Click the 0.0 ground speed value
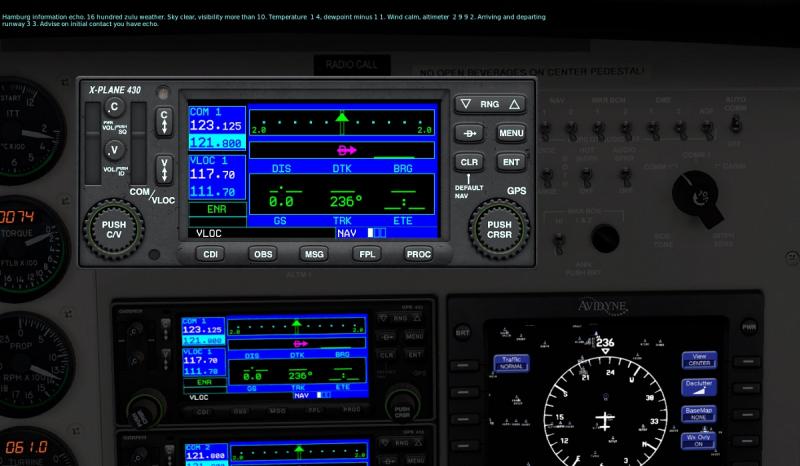 click(x=281, y=202)
